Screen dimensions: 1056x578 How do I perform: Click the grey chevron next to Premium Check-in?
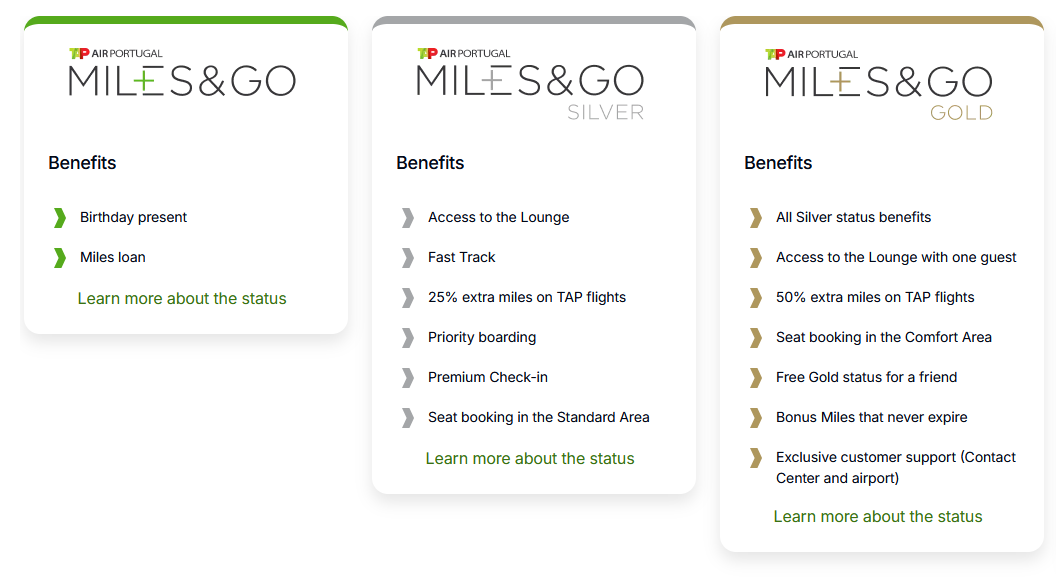coord(408,377)
